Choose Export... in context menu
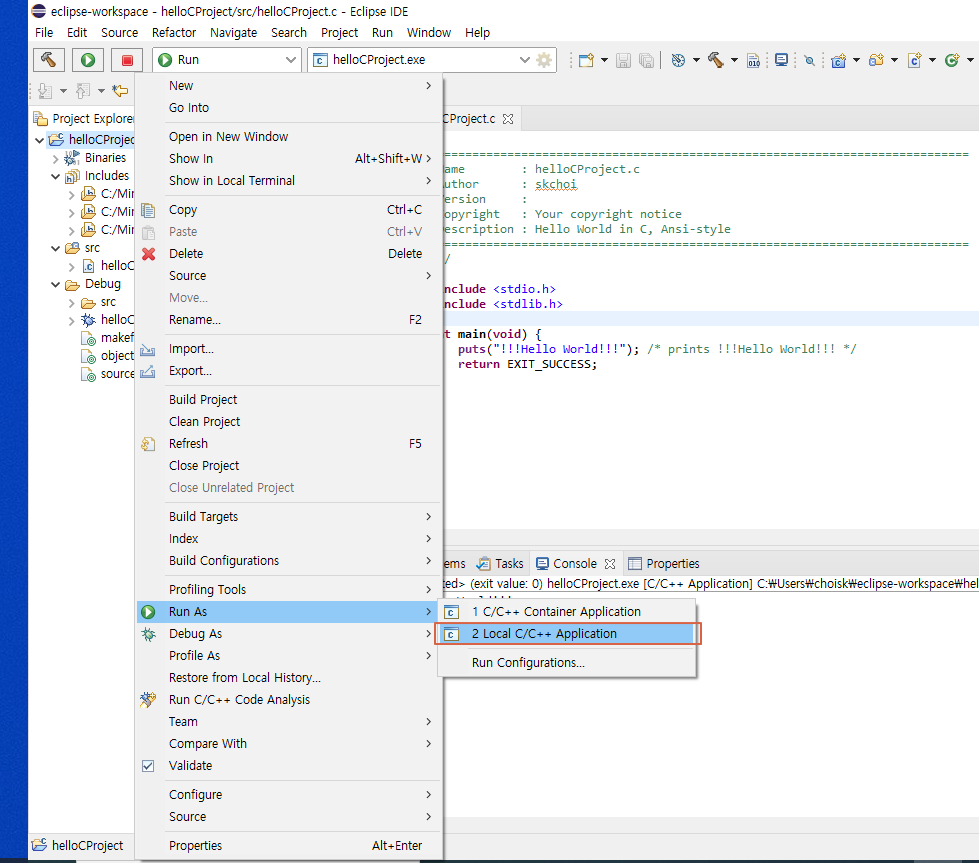The width and height of the screenshot is (979, 863). coord(289,371)
